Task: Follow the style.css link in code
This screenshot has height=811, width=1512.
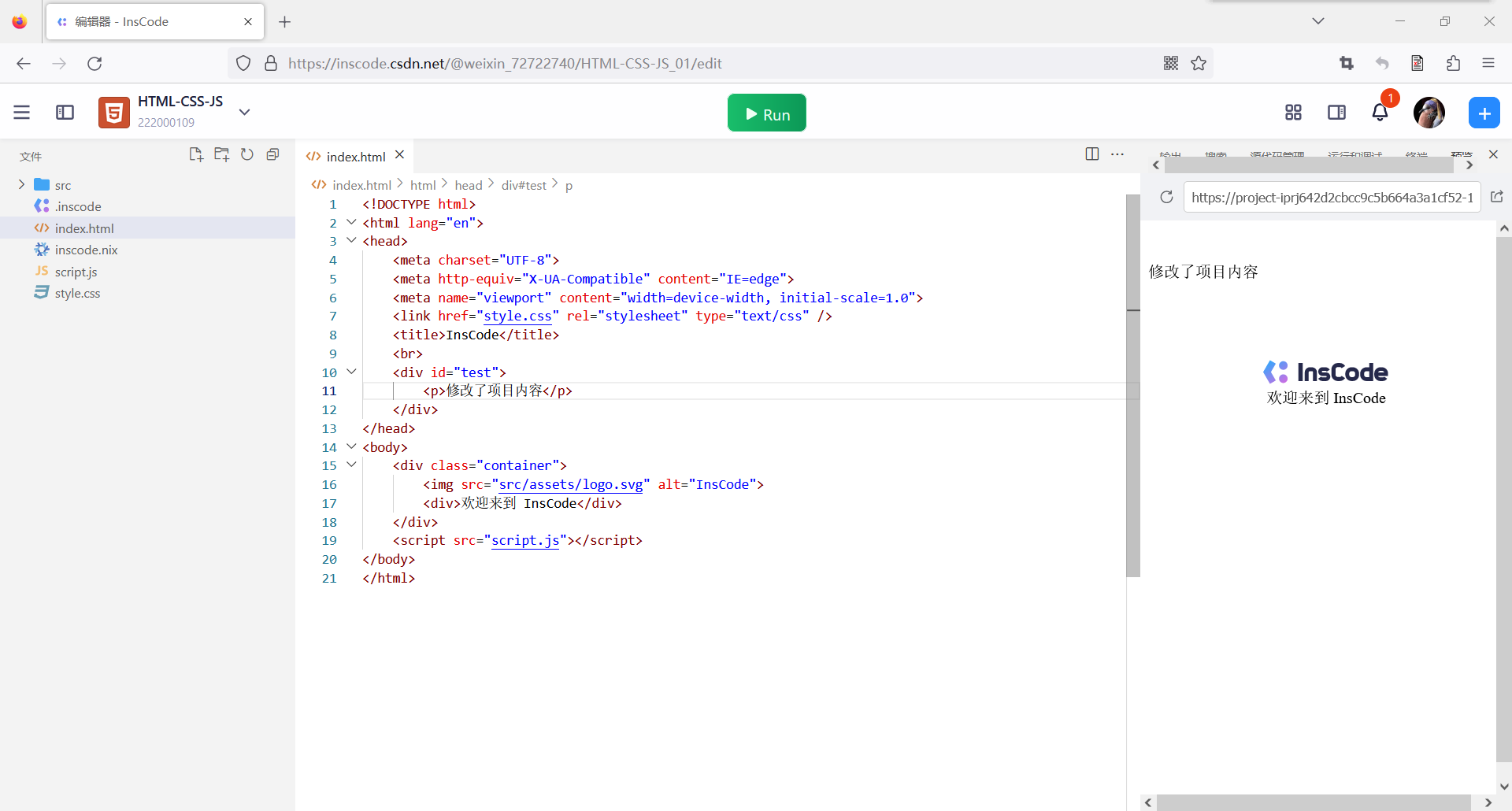Action: [517, 316]
